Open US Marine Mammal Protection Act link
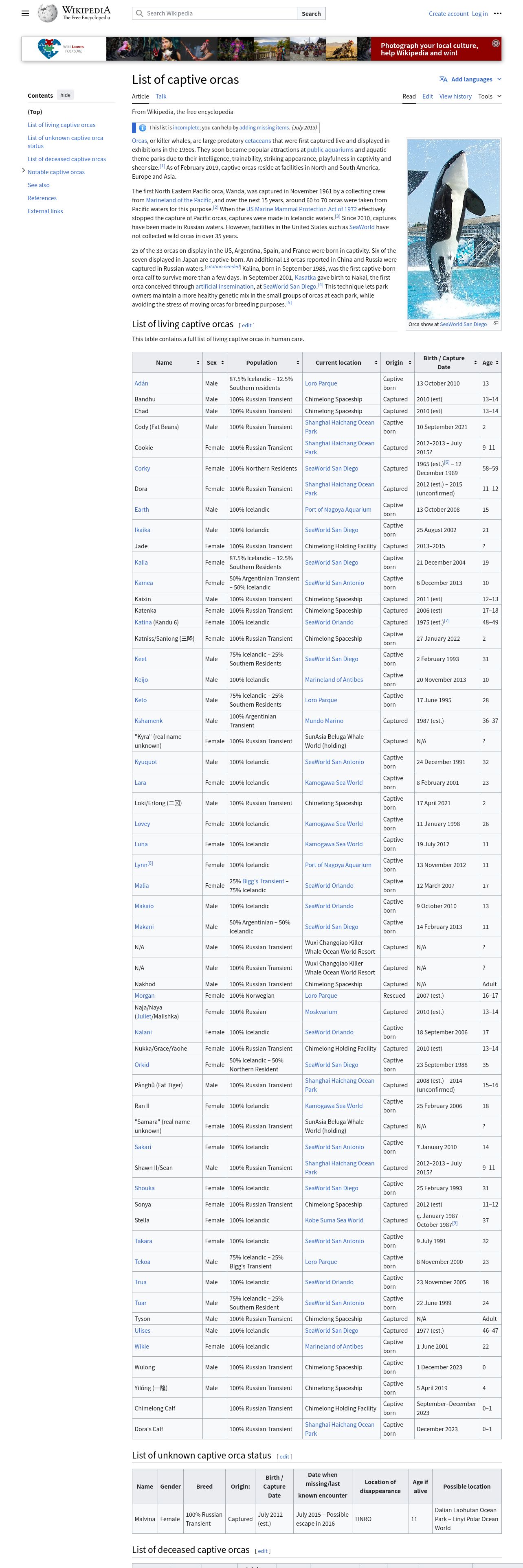Screen dimensions: 523x1568 point(301,209)
